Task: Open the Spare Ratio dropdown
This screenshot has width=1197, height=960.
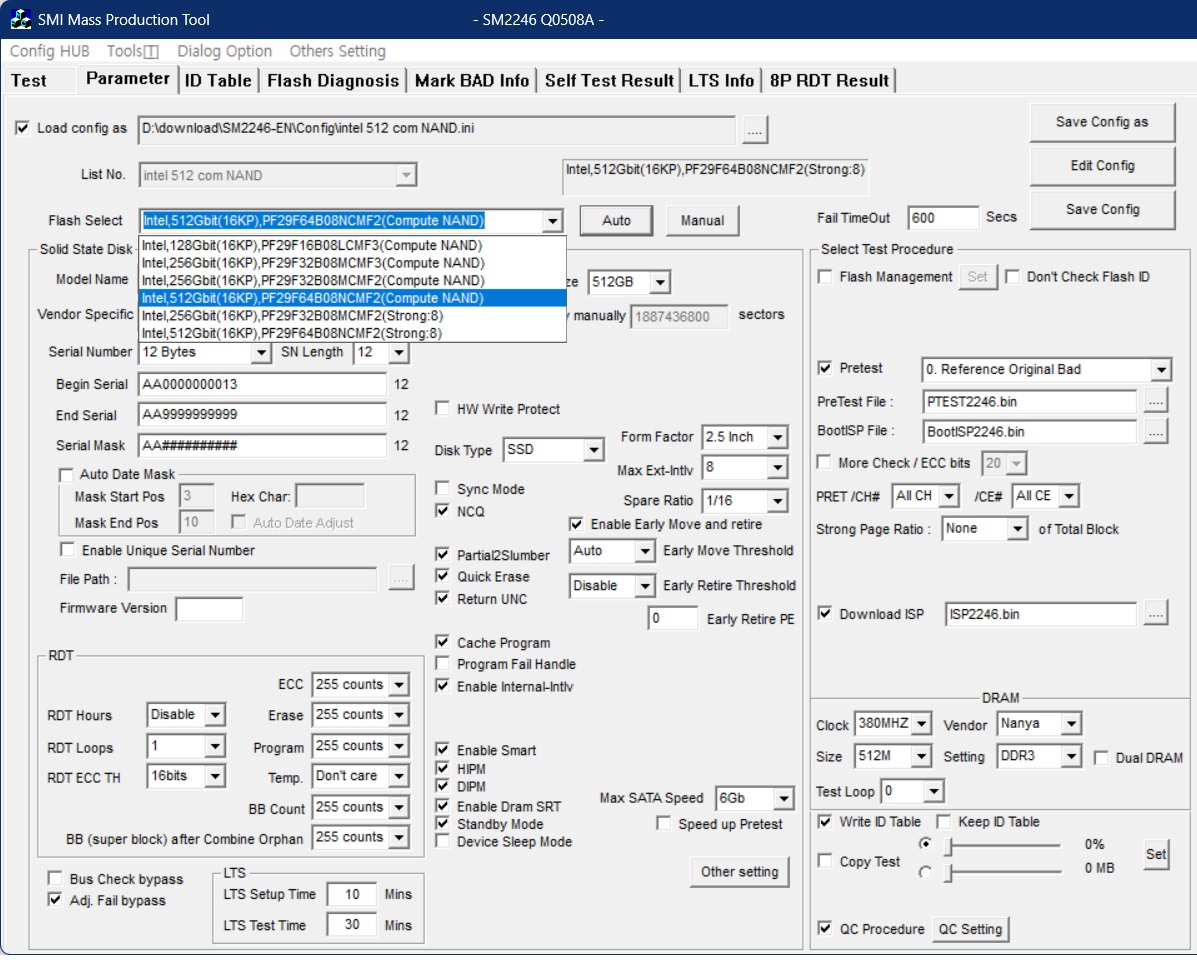Action: coord(777,501)
